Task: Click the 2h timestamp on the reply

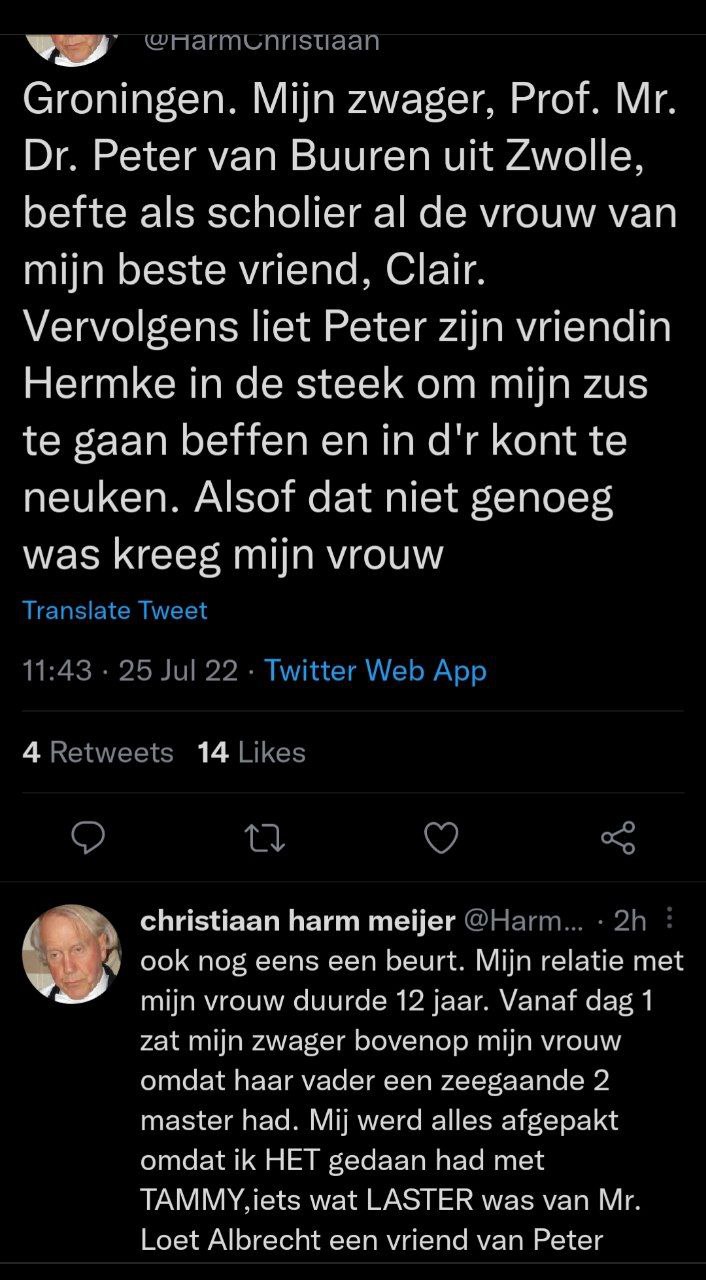Action: (630, 920)
